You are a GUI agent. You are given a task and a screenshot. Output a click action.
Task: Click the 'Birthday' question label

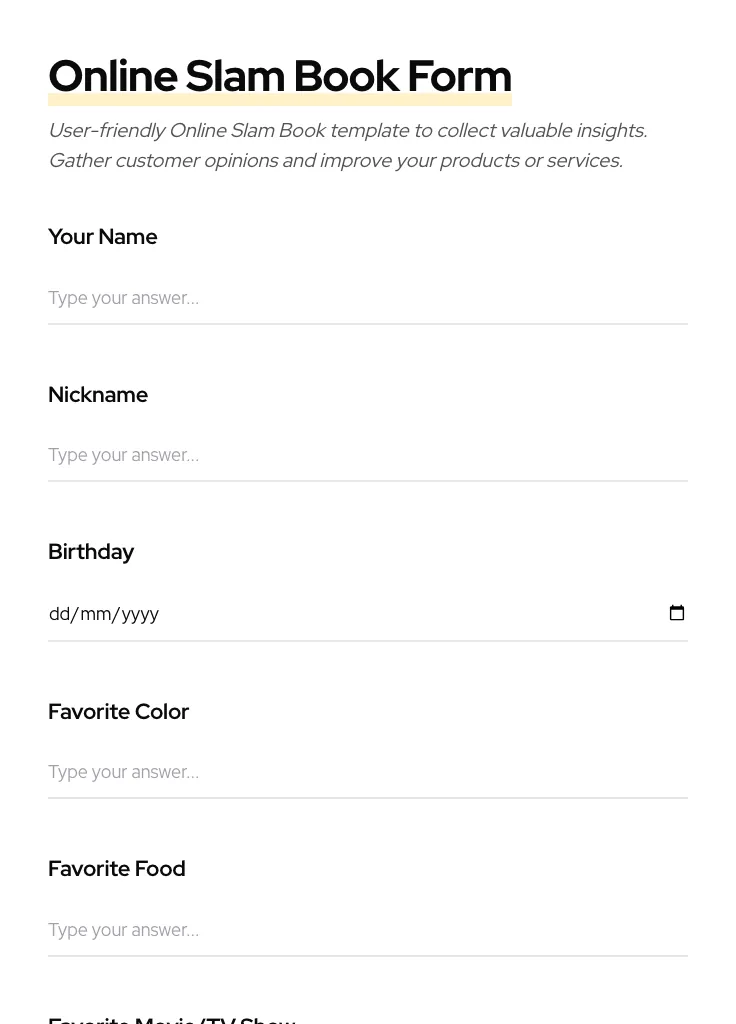[91, 552]
